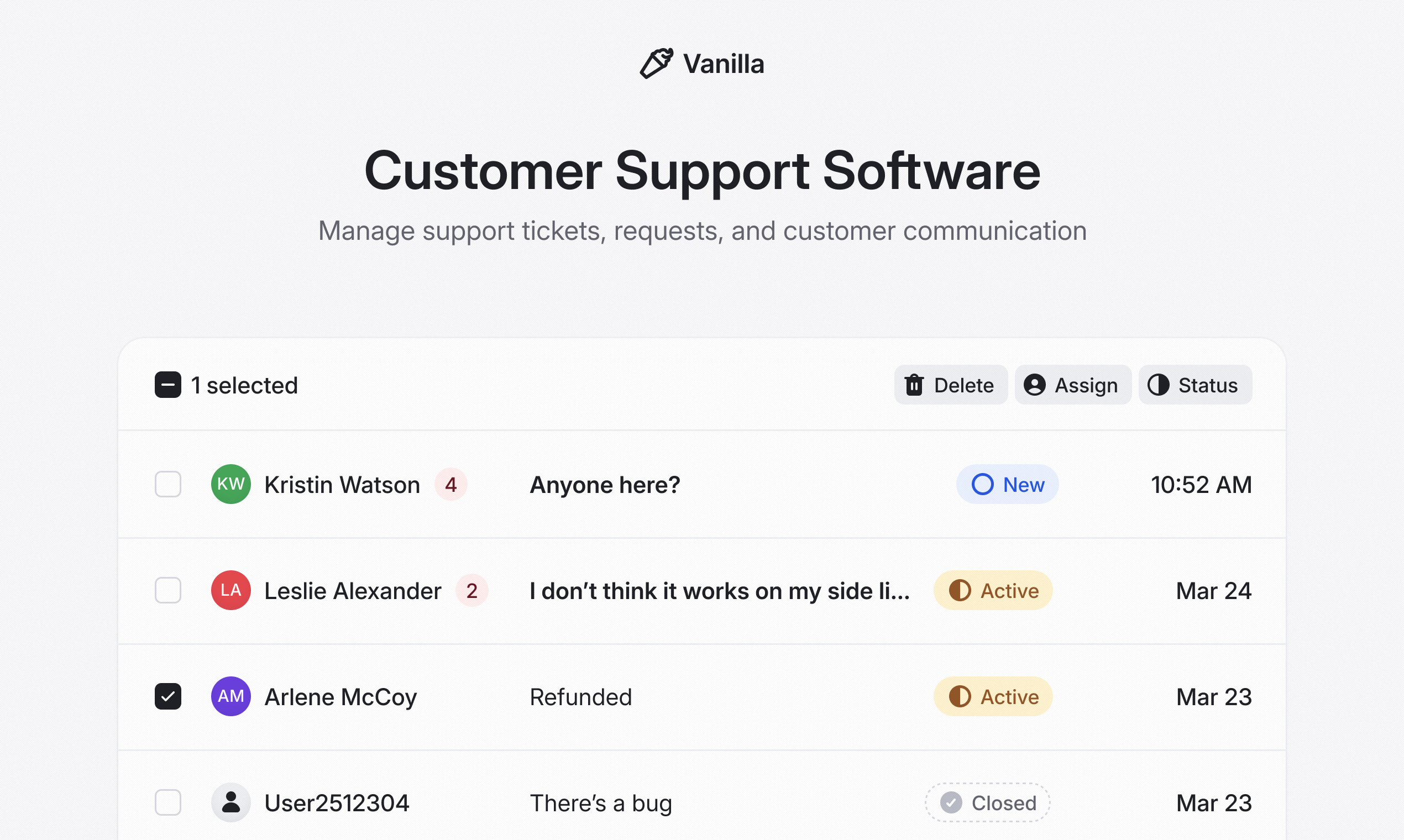Click Arlene McCoy's Refunded ticket row

702,696
